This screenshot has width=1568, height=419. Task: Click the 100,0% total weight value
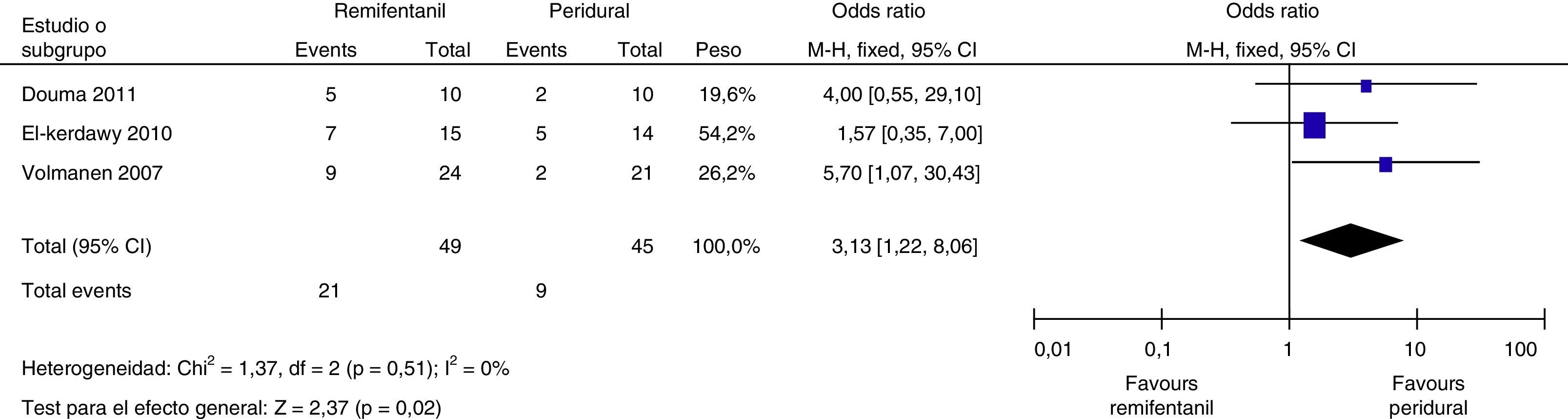[726, 246]
